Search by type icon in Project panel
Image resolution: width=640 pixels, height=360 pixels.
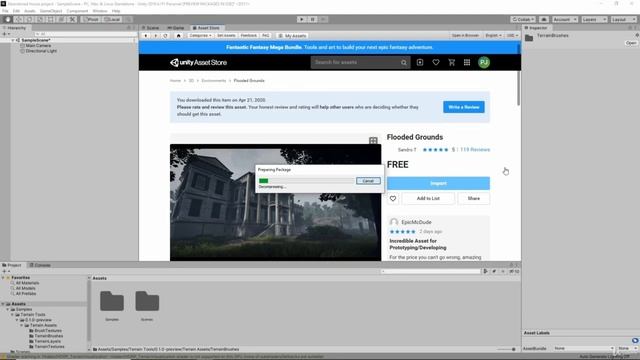pos(486,271)
